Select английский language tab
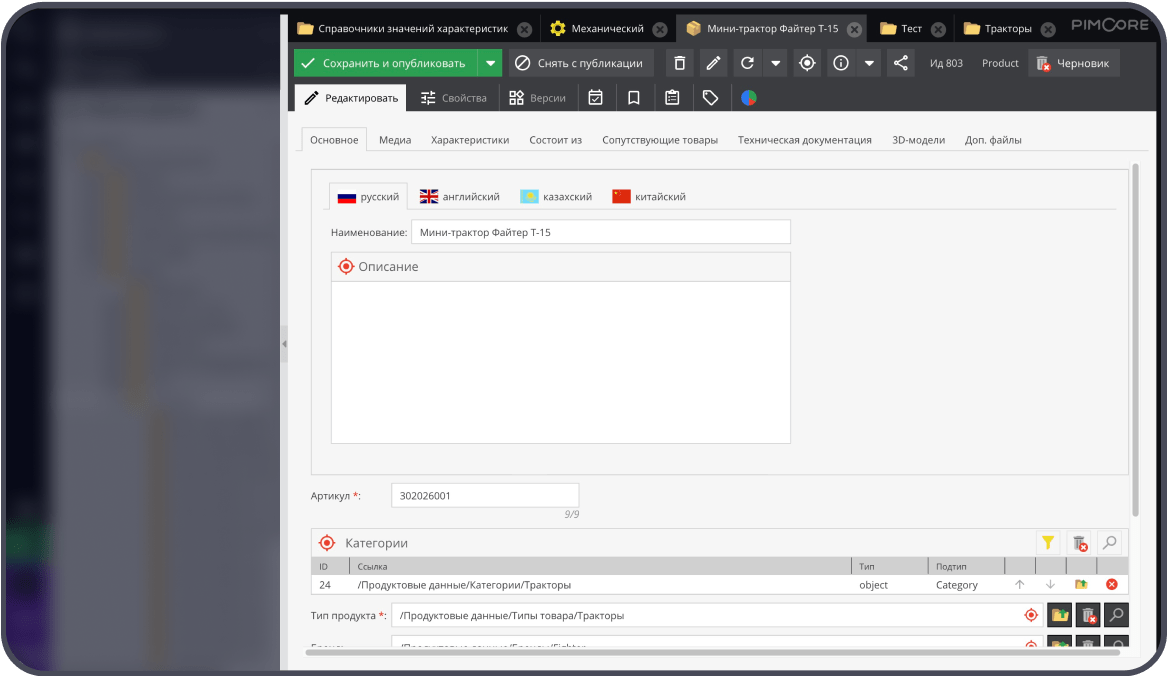Viewport: 1167px width, 676px height. coord(459,197)
